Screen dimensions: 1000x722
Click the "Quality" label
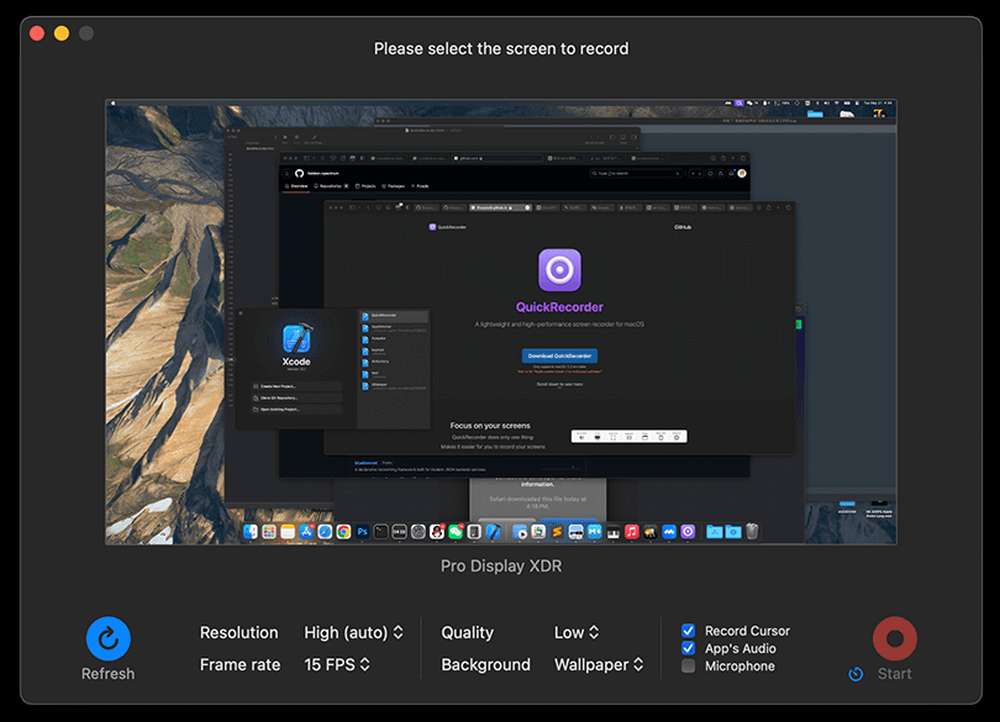tap(467, 632)
